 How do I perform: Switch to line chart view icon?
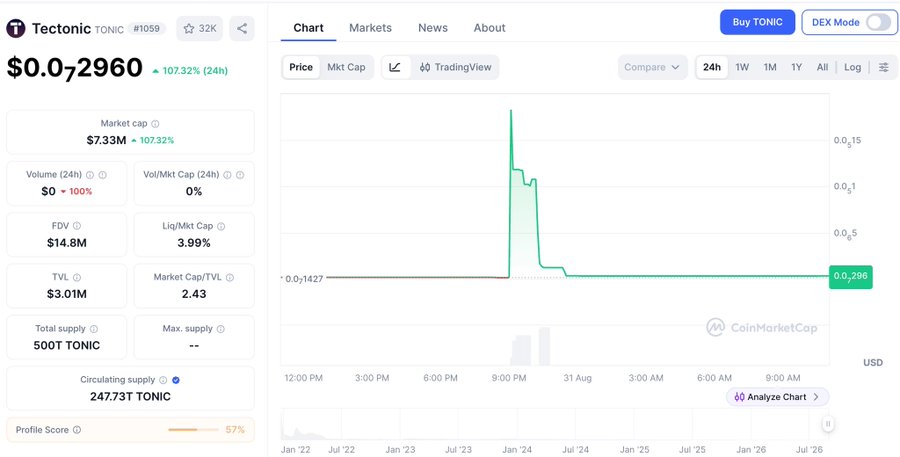[395, 67]
